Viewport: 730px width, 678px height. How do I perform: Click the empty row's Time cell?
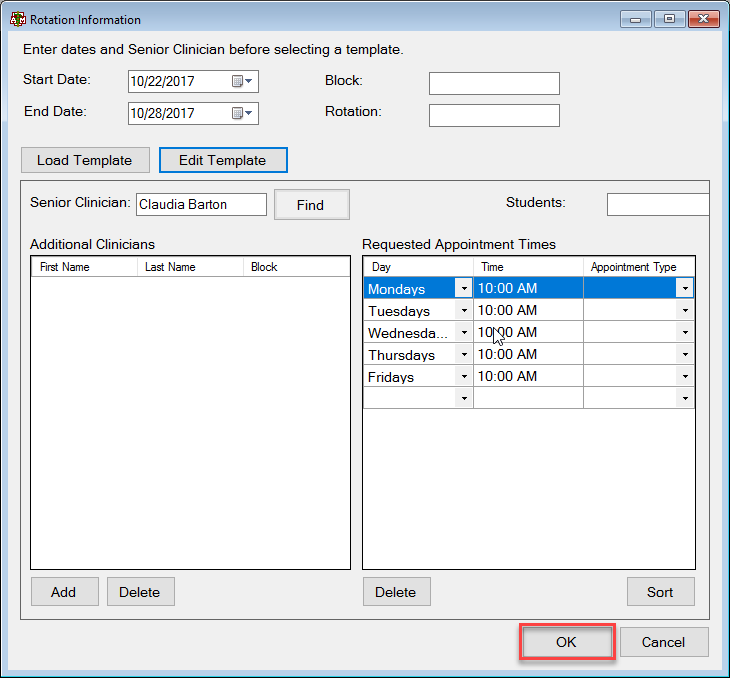528,398
